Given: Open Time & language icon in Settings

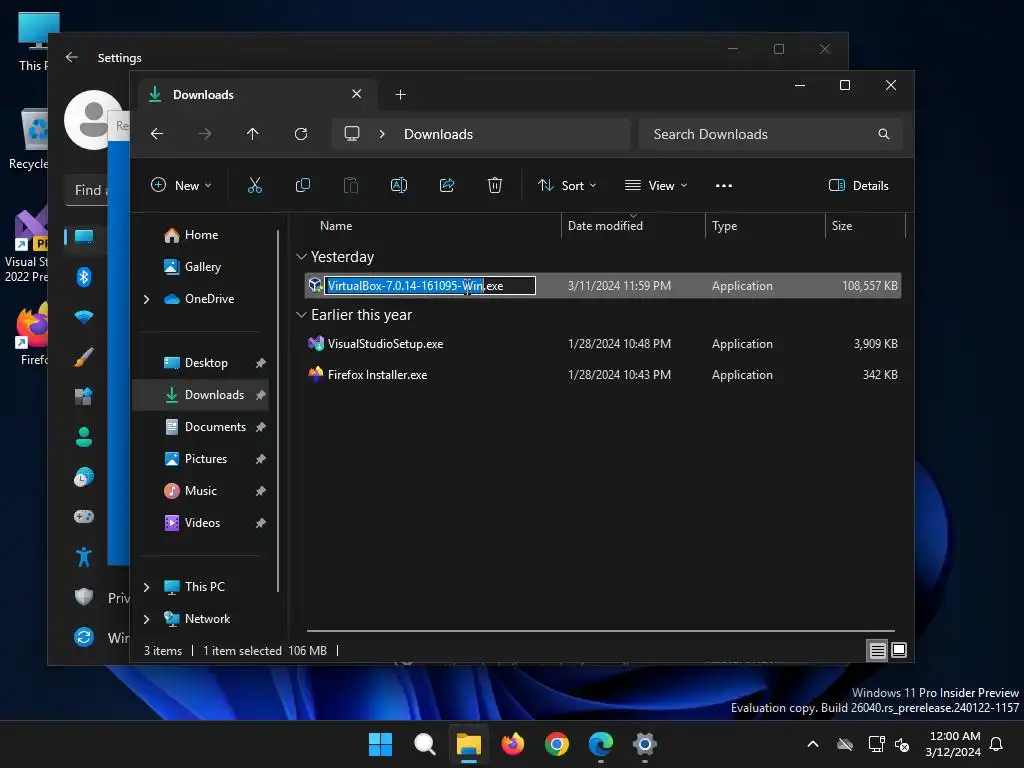Looking at the screenshot, I should click(x=84, y=477).
